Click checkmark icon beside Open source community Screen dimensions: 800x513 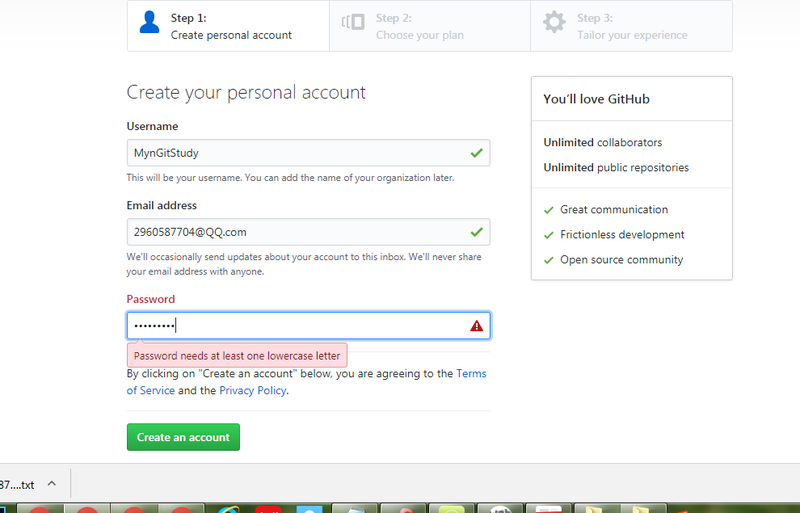point(548,260)
